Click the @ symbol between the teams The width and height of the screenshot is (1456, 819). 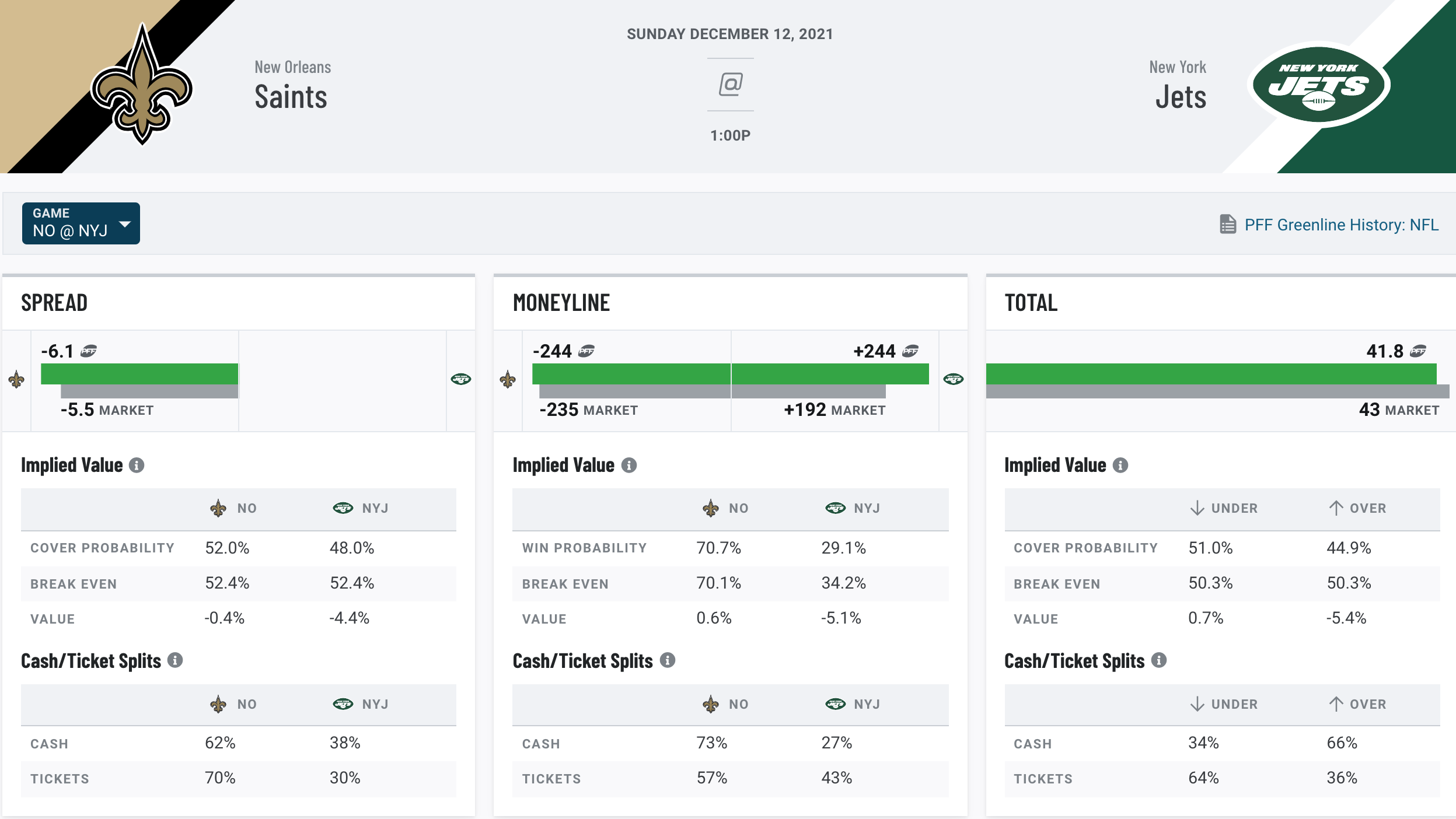point(730,84)
